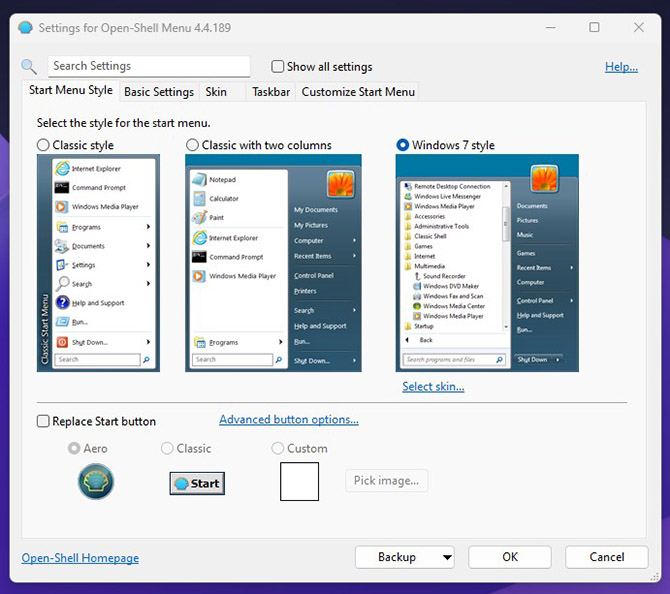The image size is (670, 594).
Task: Select Windows 7 style radio button
Action: [x=403, y=145]
